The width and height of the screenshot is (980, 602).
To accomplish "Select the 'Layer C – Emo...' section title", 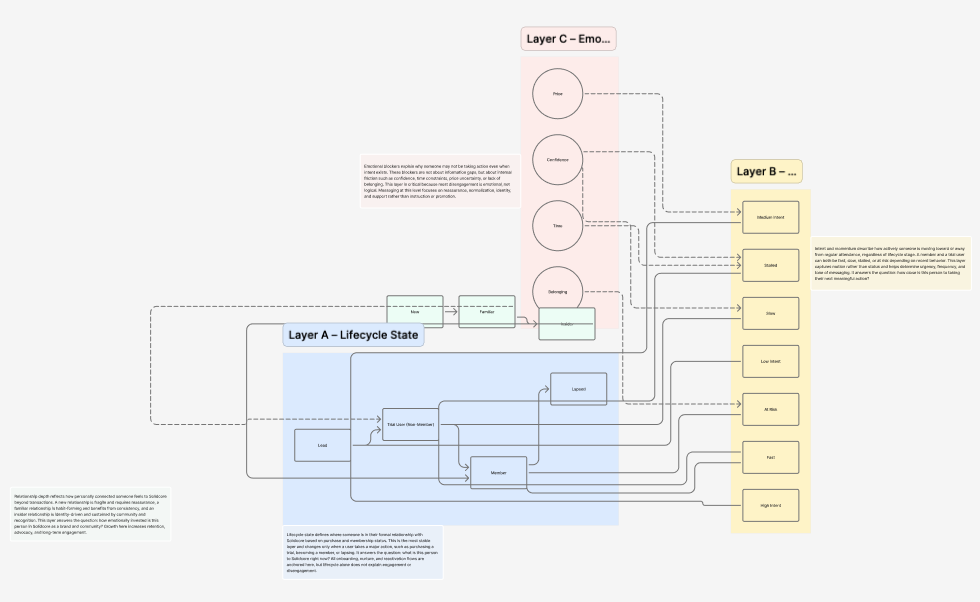I will point(569,39).
